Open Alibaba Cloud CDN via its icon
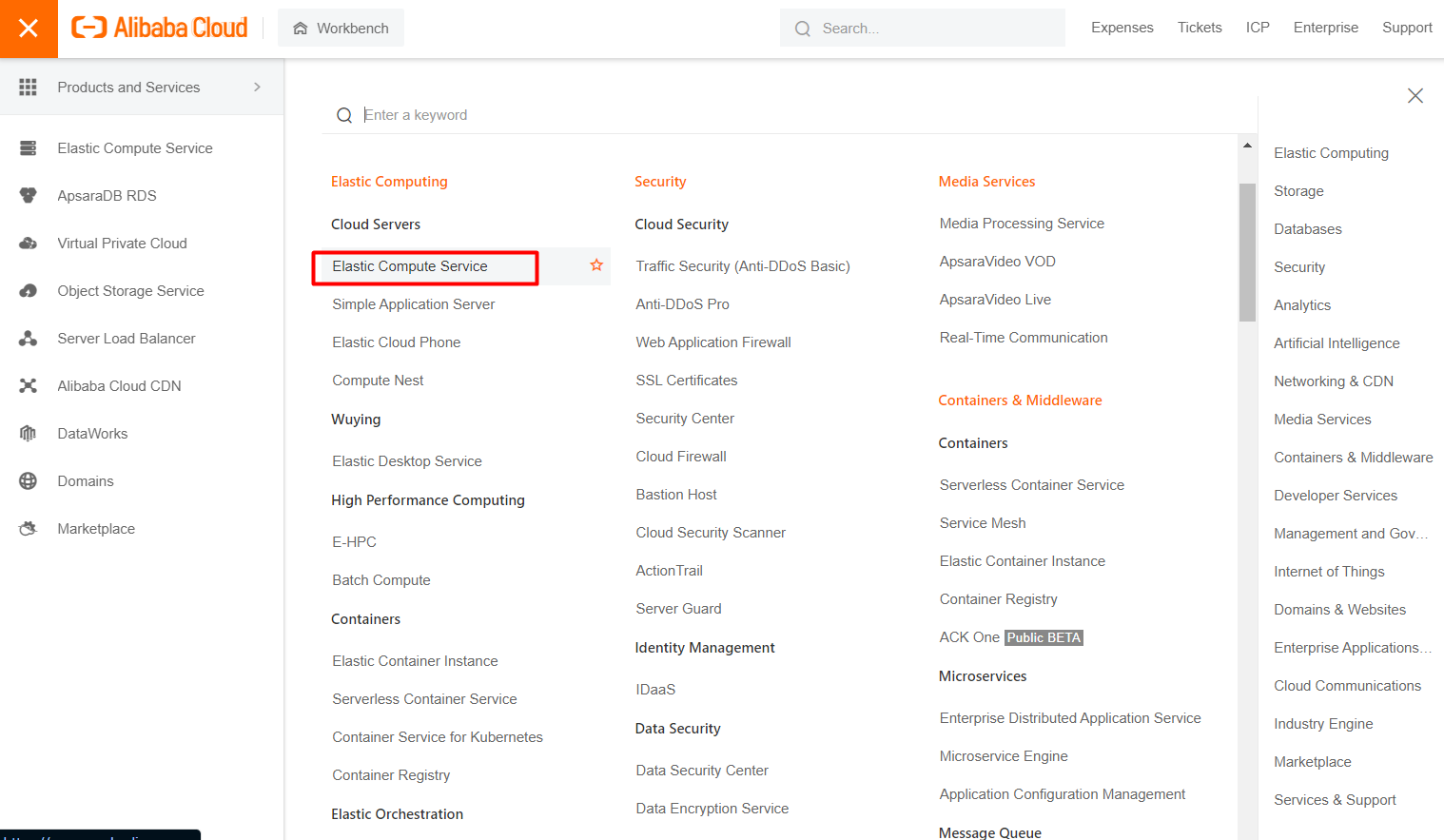The image size is (1444, 840). pos(29,385)
